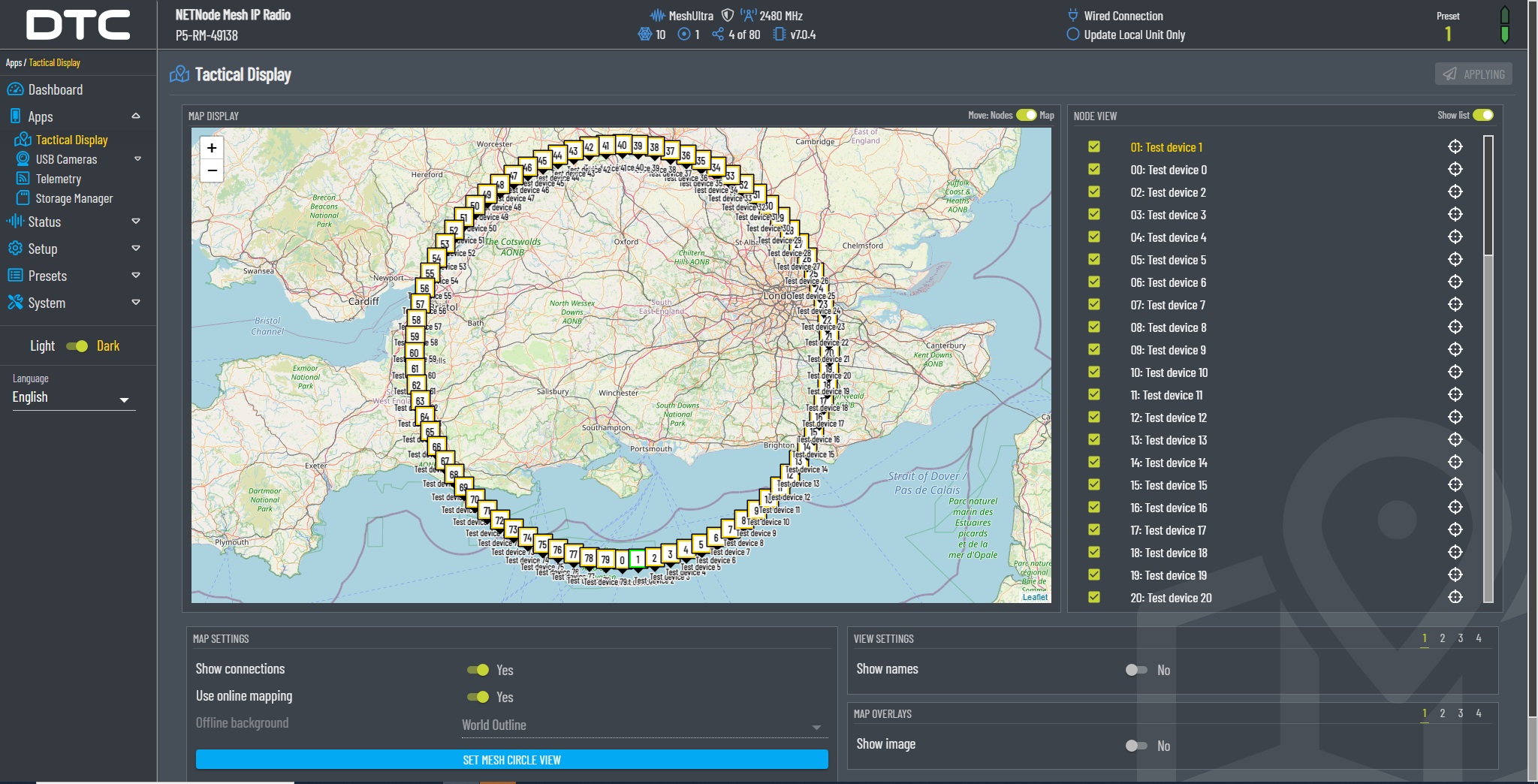1538x784 pixels.
Task: Click the locate crosshair for Test device 1
Action: point(1455,147)
